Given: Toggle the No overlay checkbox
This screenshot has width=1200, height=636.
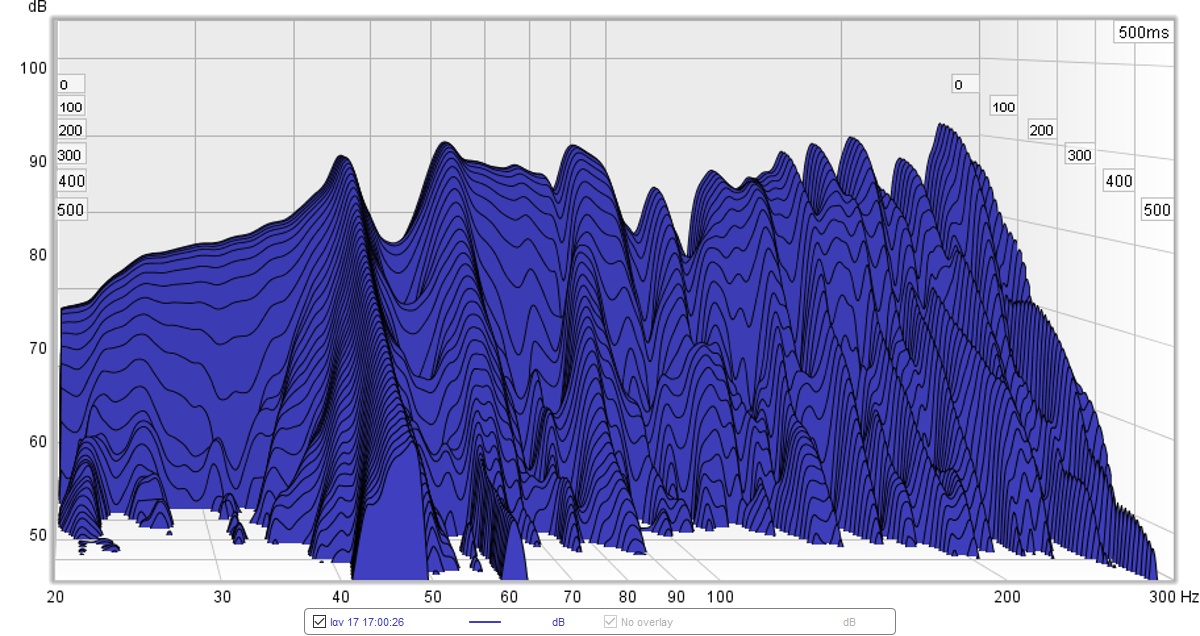Looking at the screenshot, I should point(610,622).
